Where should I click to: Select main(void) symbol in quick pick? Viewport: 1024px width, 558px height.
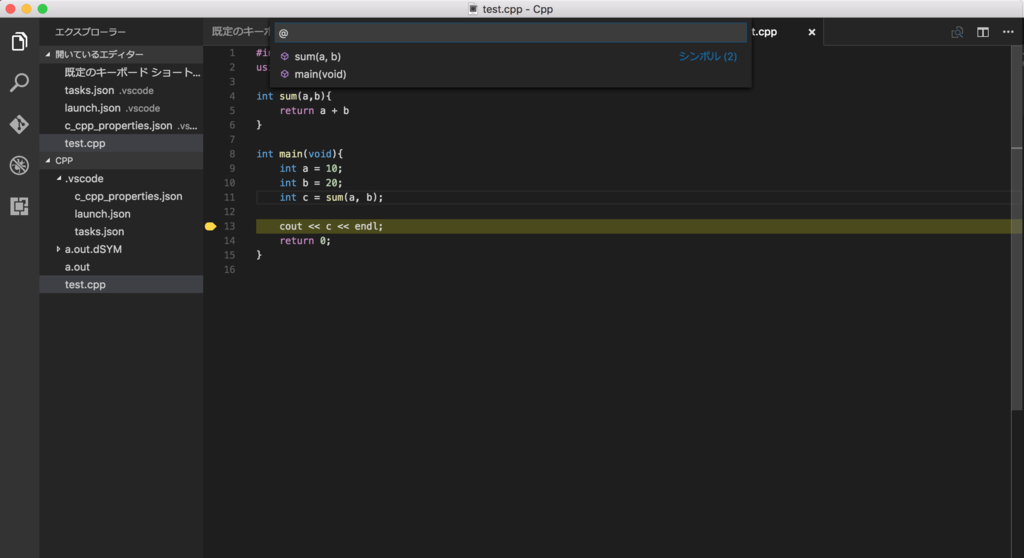tap(510, 74)
